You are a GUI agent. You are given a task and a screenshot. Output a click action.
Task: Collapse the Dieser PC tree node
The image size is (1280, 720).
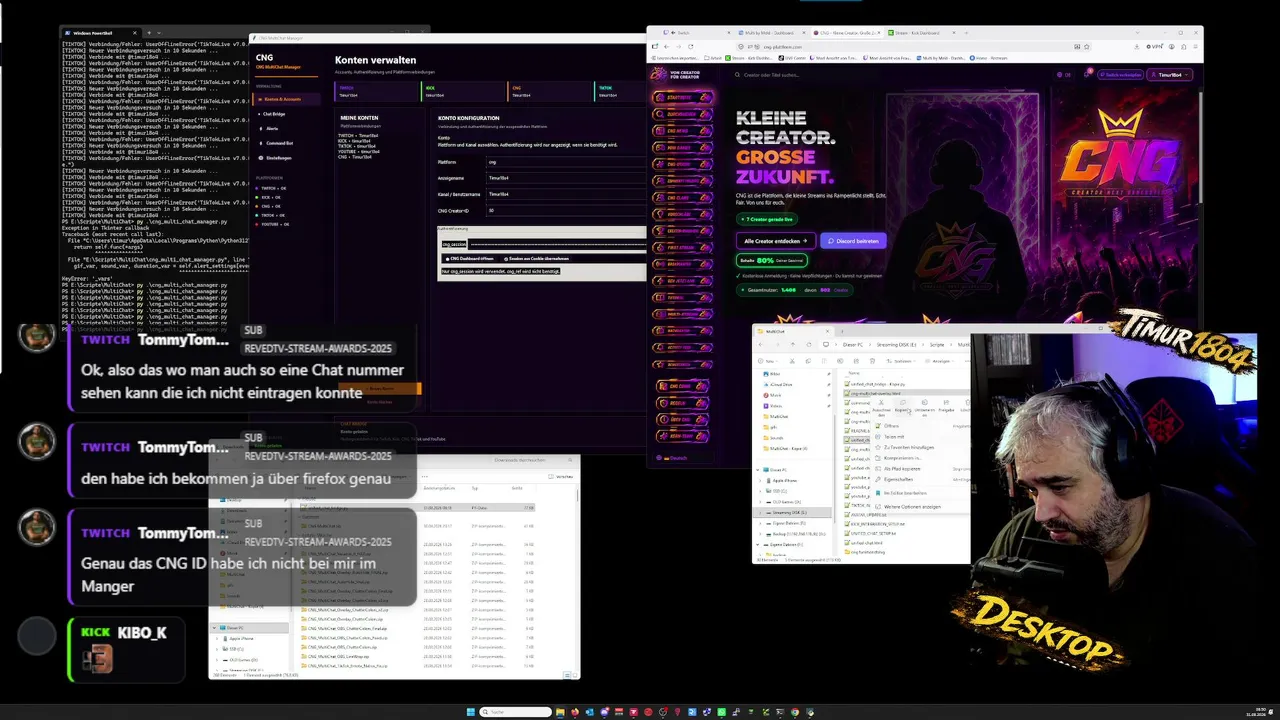click(760, 469)
